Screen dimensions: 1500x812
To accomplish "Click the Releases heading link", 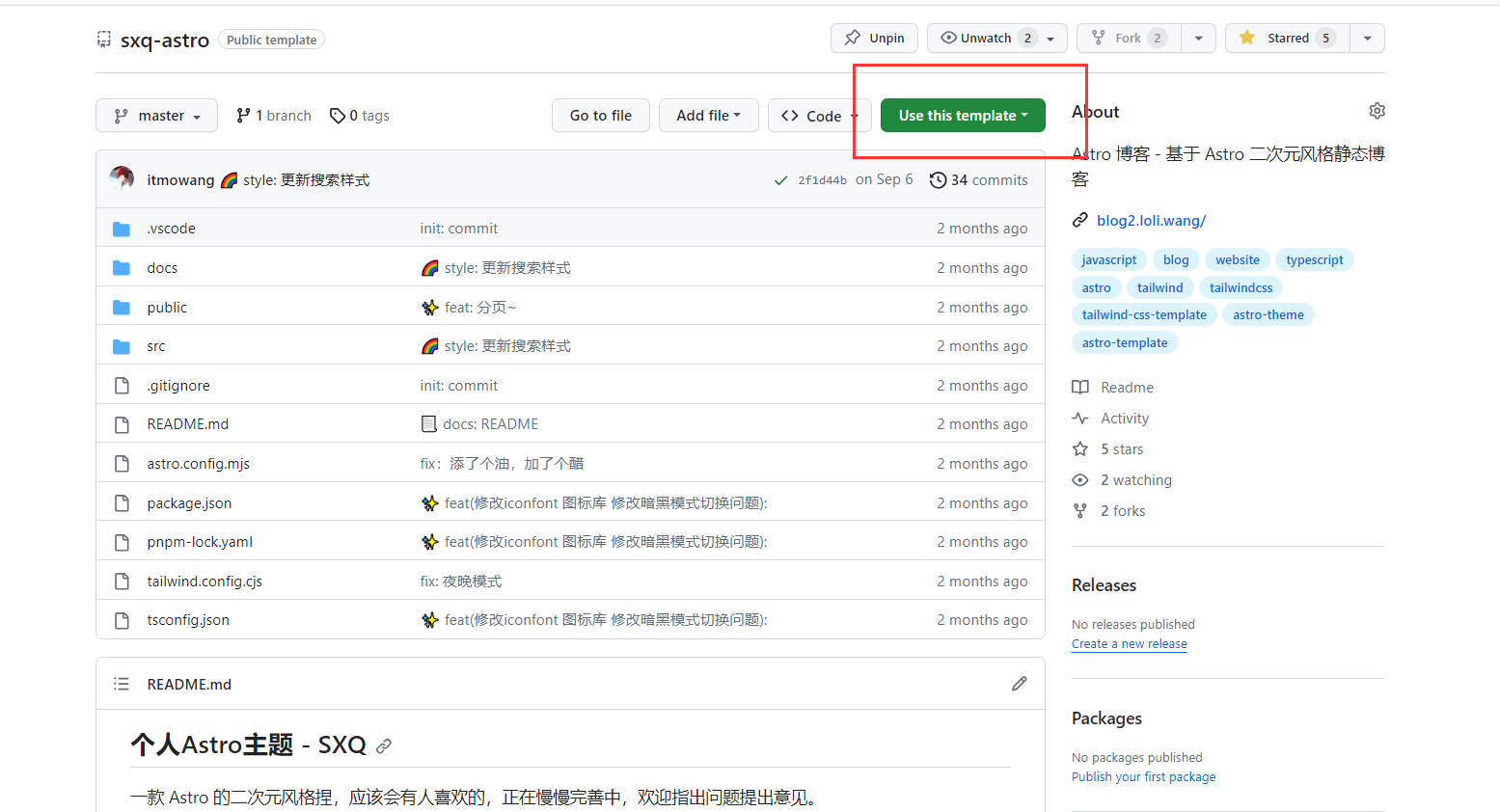I will (x=1104, y=585).
